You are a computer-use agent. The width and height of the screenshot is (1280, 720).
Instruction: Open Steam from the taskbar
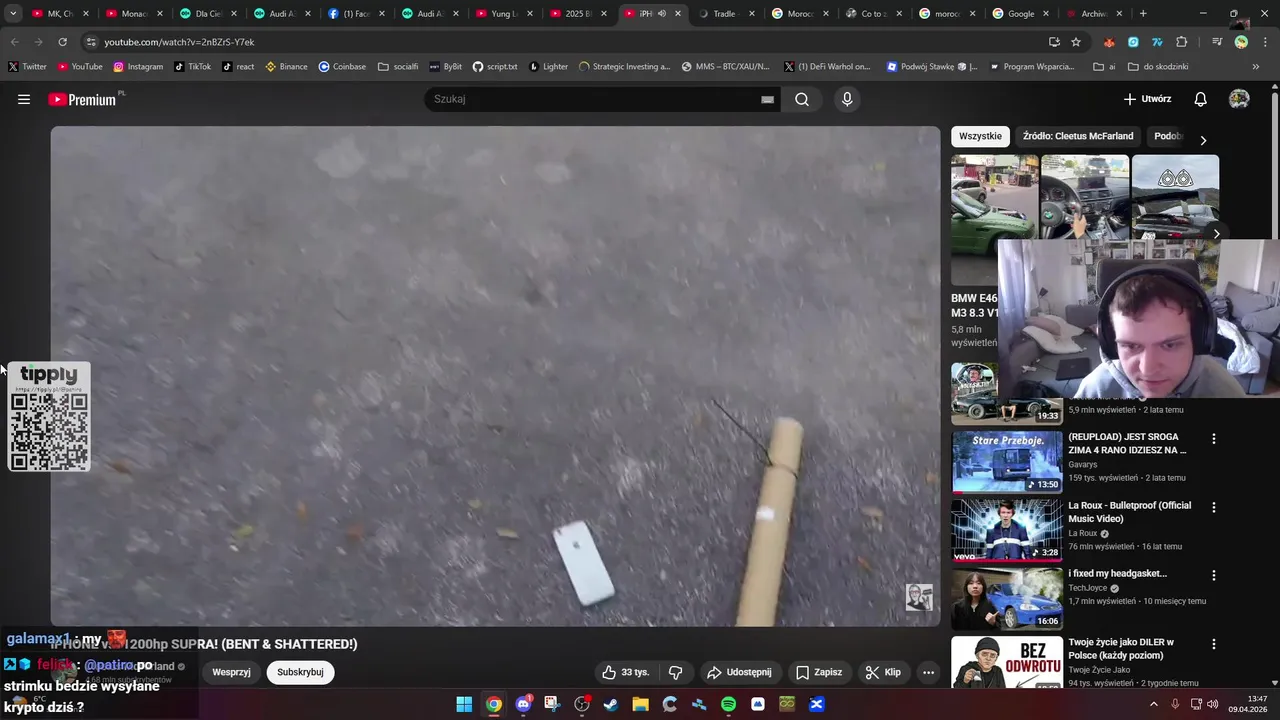(611, 704)
